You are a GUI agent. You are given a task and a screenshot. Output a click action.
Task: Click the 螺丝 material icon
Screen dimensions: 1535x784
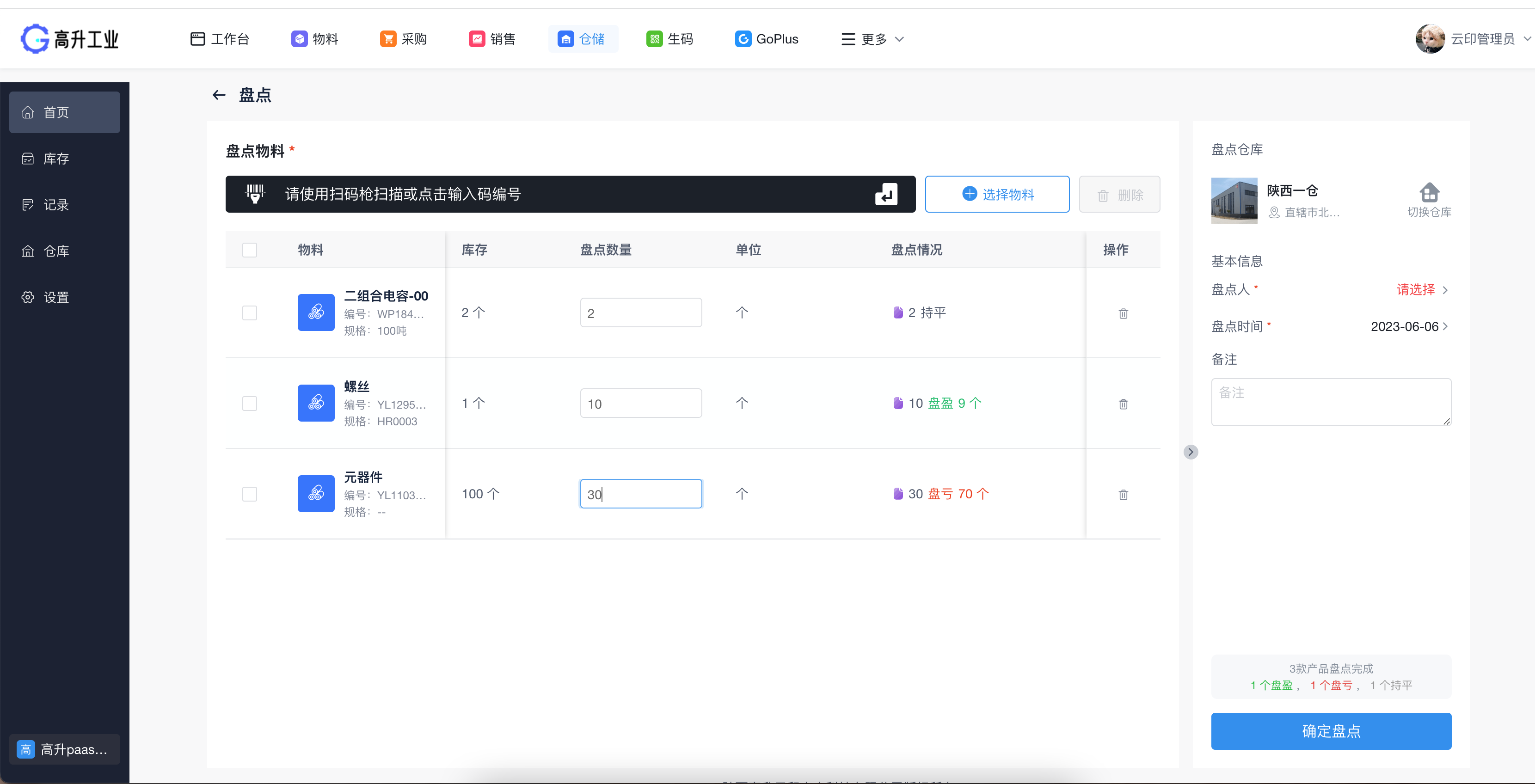pyautogui.click(x=316, y=403)
